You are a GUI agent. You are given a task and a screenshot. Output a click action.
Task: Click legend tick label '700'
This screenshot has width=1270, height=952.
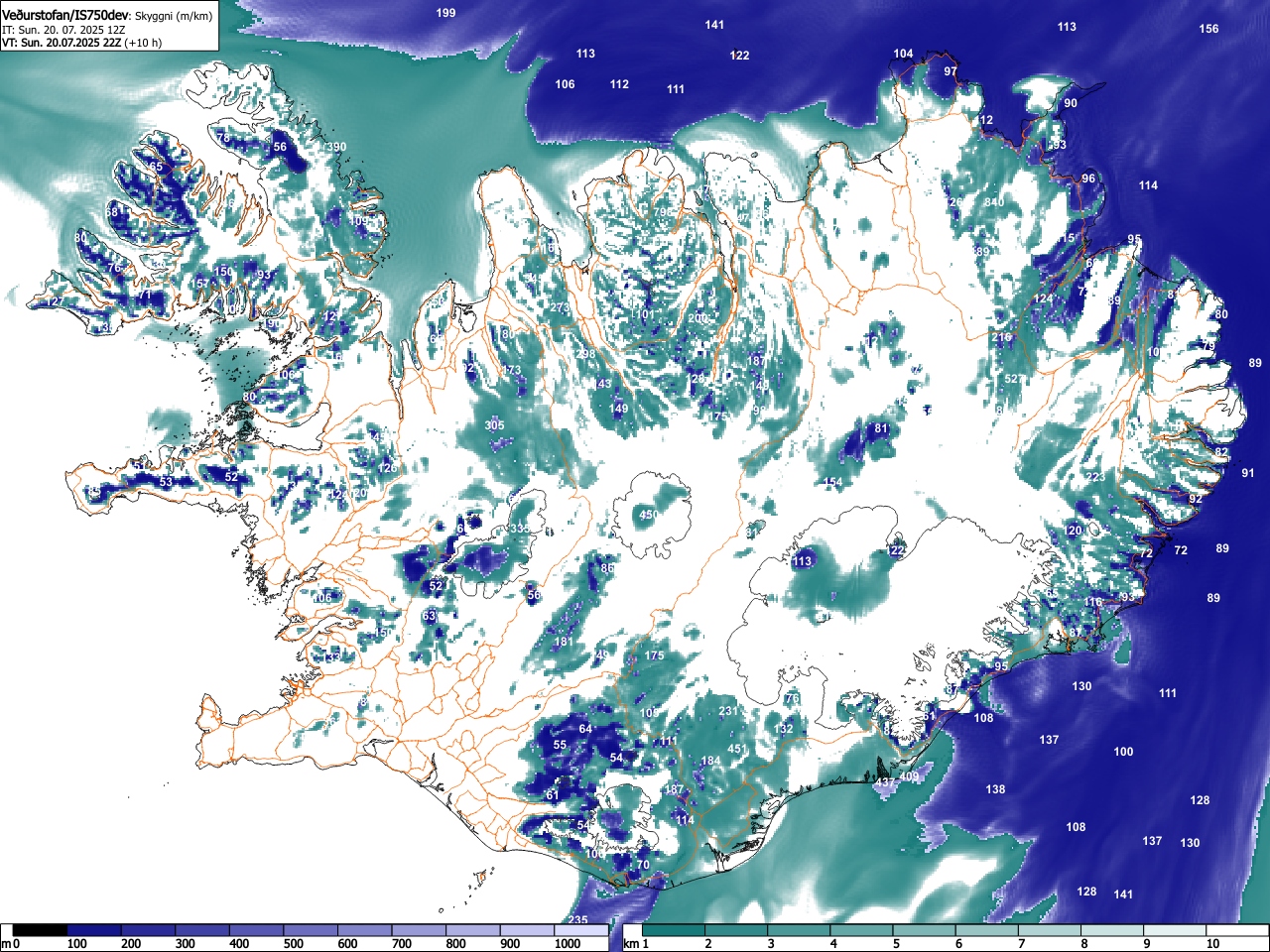[x=401, y=944]
